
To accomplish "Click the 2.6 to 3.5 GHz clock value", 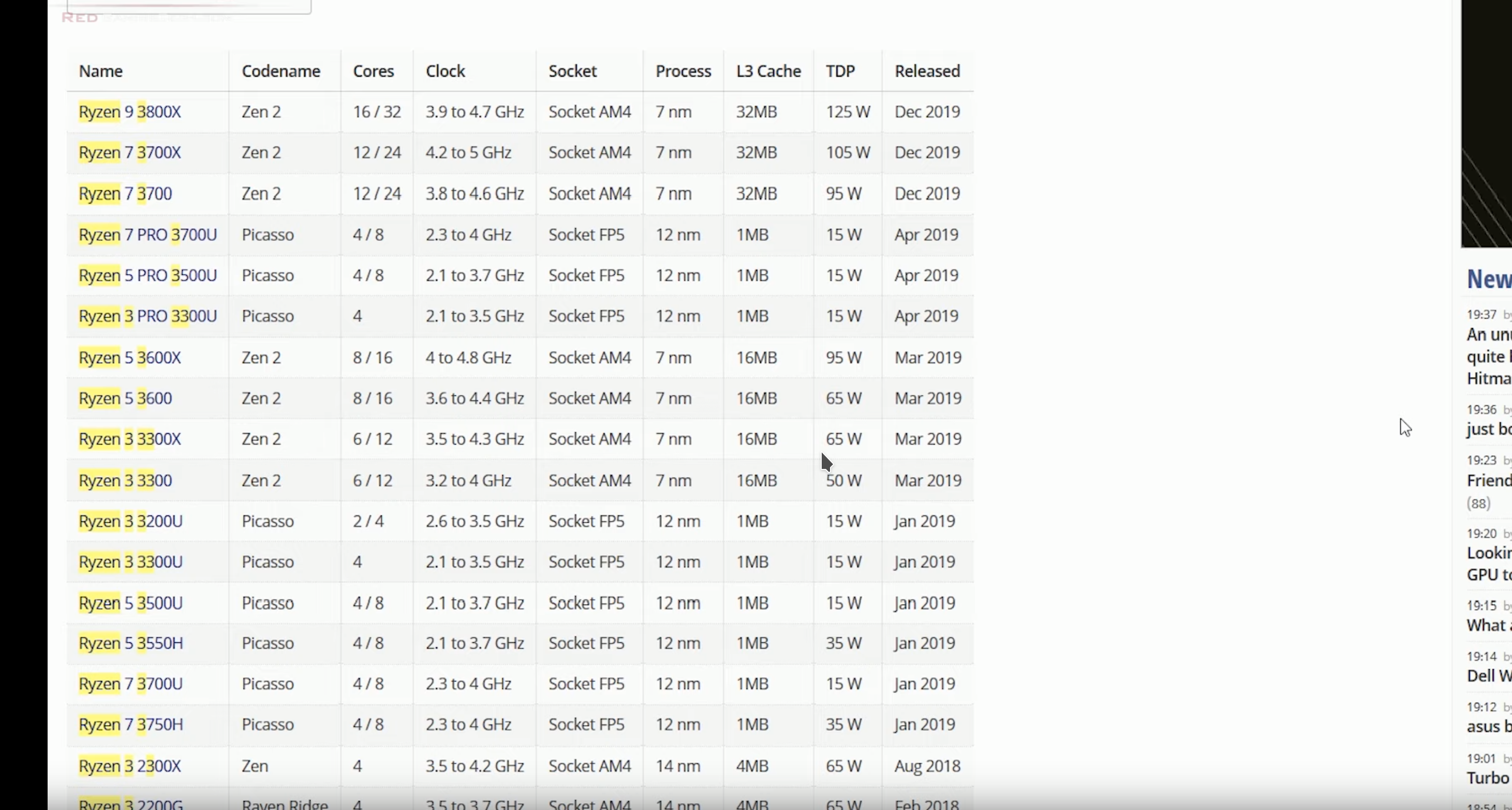I will pos(475,521).
